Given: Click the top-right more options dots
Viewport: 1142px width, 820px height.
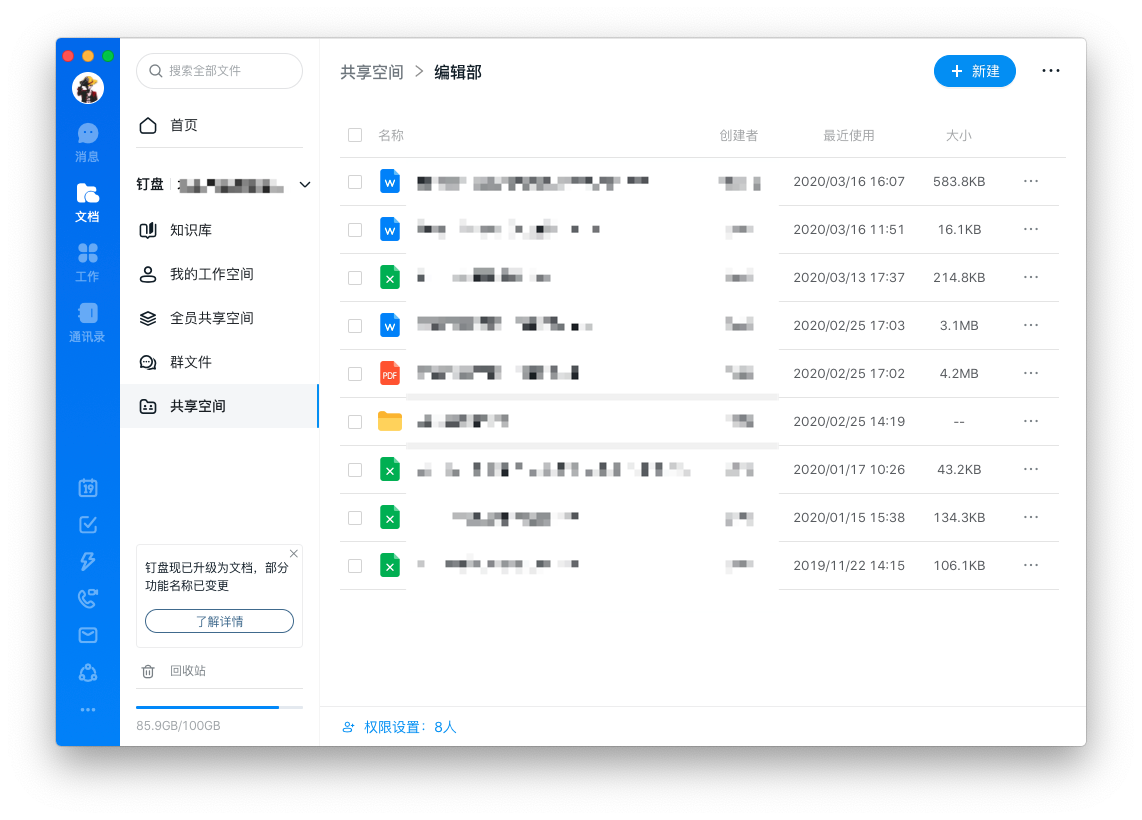Looking at the screenshot, I should pos(1050,71).
